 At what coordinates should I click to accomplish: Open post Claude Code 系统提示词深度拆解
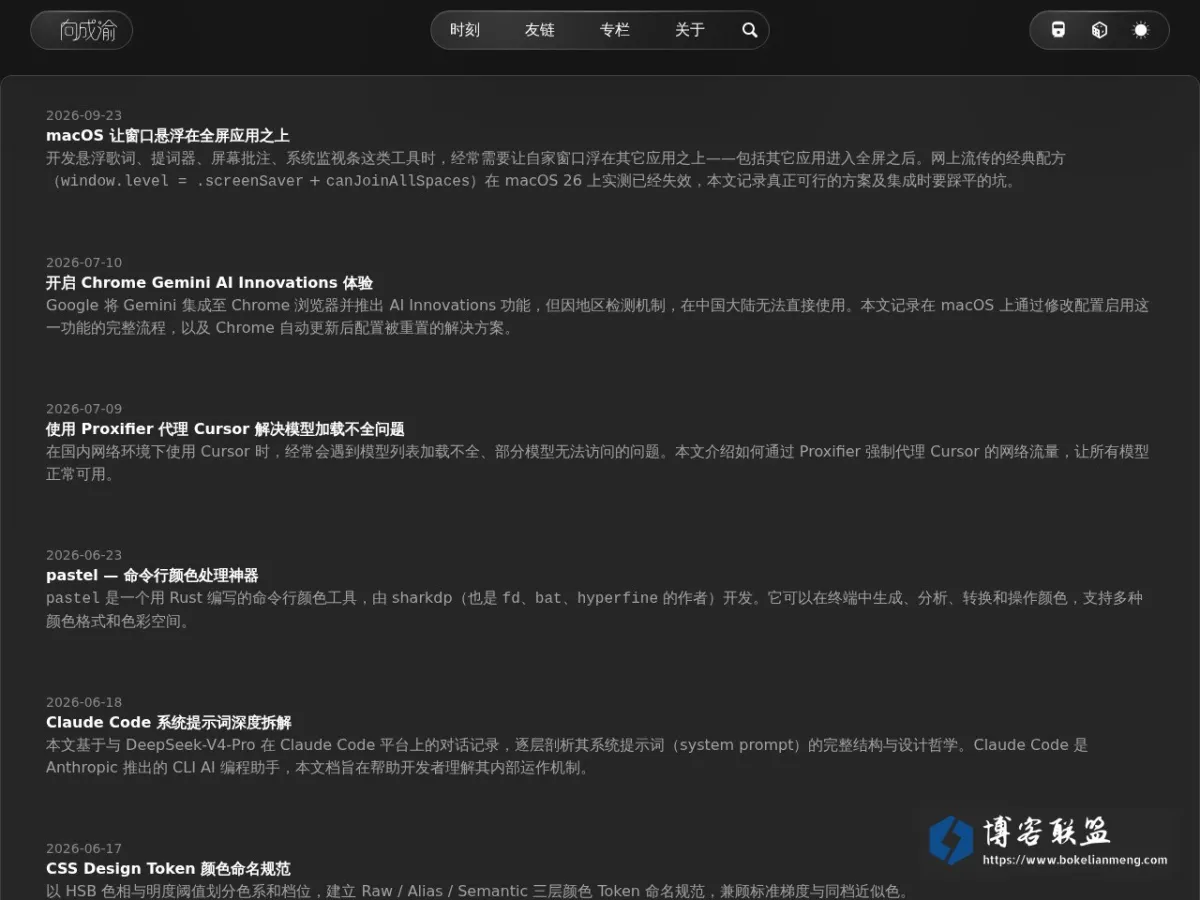pos(169,722)
